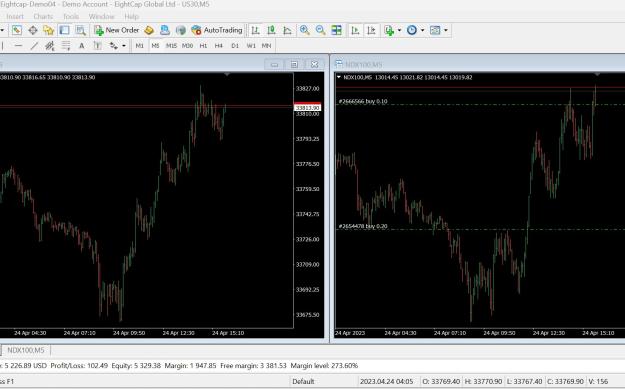Open the MetaEditor icon (yellow book)

point(149,30)
